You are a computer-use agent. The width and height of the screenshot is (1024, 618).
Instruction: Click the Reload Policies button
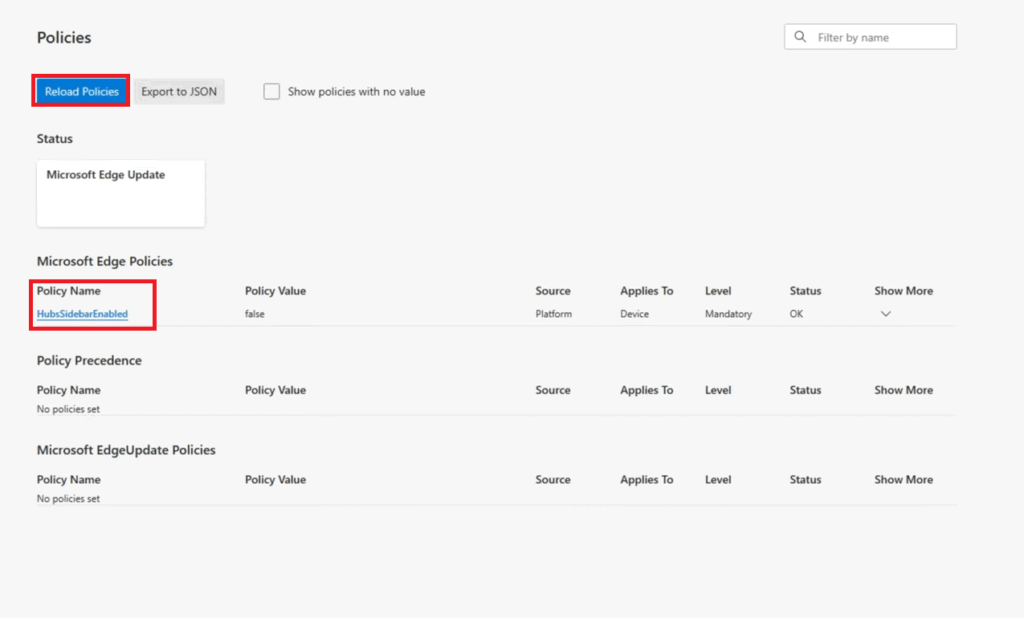pyautogui.click(x=81, y=91)
